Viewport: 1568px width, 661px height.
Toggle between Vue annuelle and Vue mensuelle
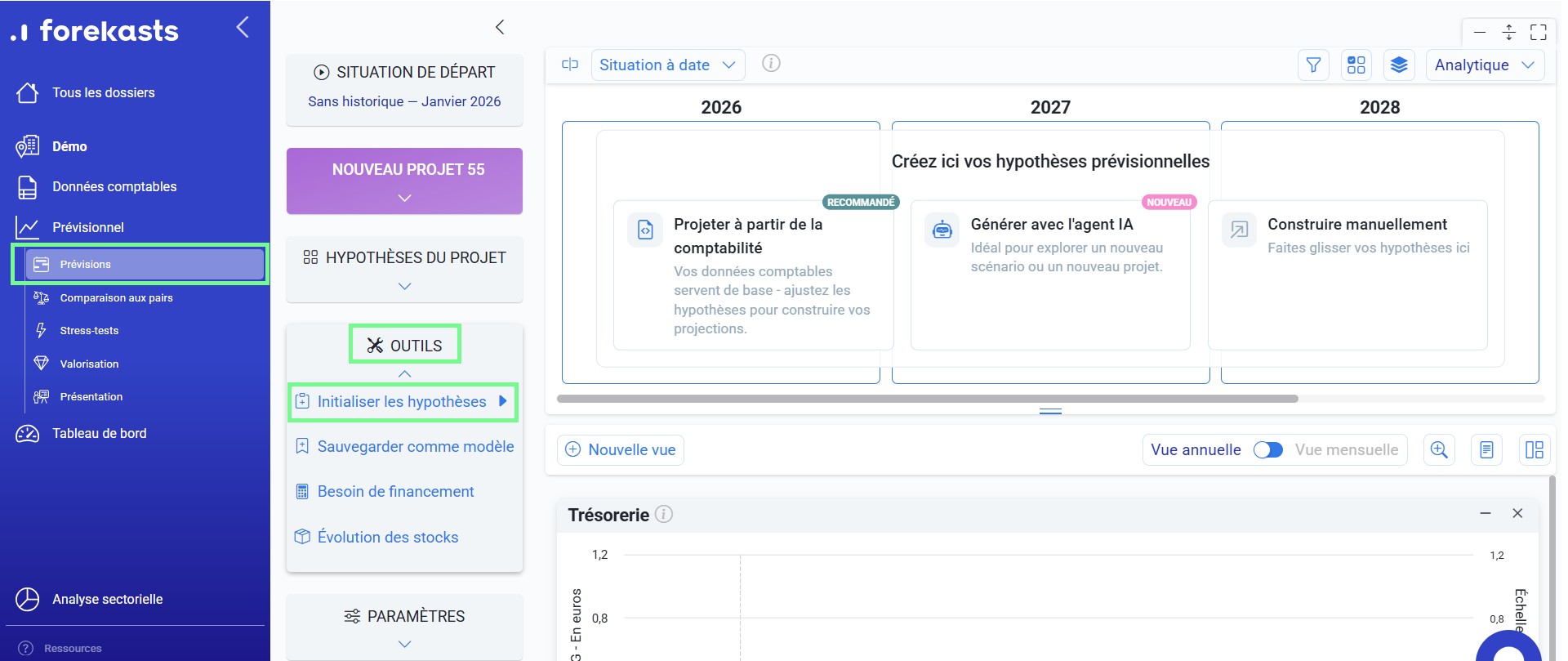tap(1268, 450)
